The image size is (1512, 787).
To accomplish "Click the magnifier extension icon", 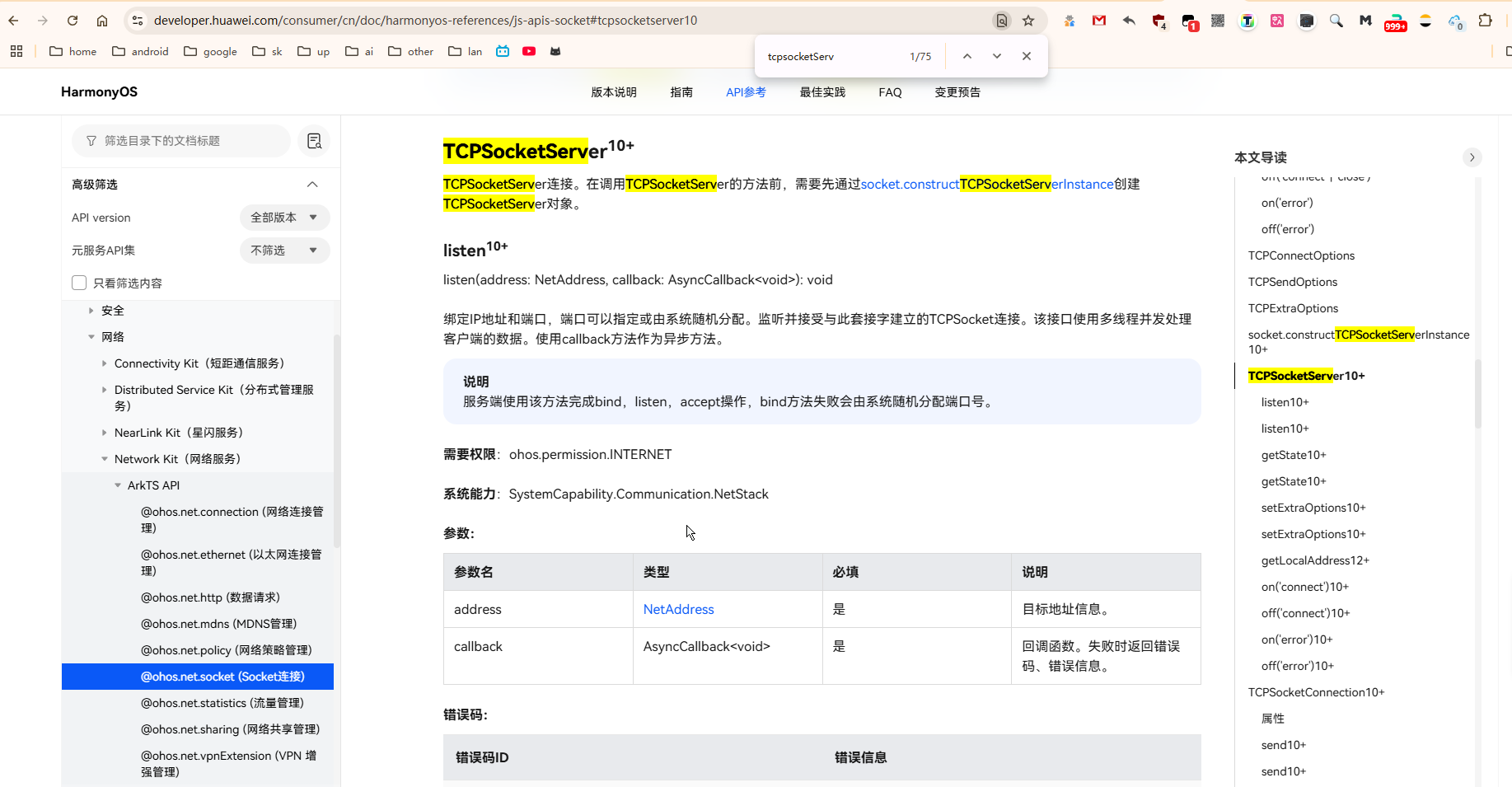I will tap(1336, 21).
